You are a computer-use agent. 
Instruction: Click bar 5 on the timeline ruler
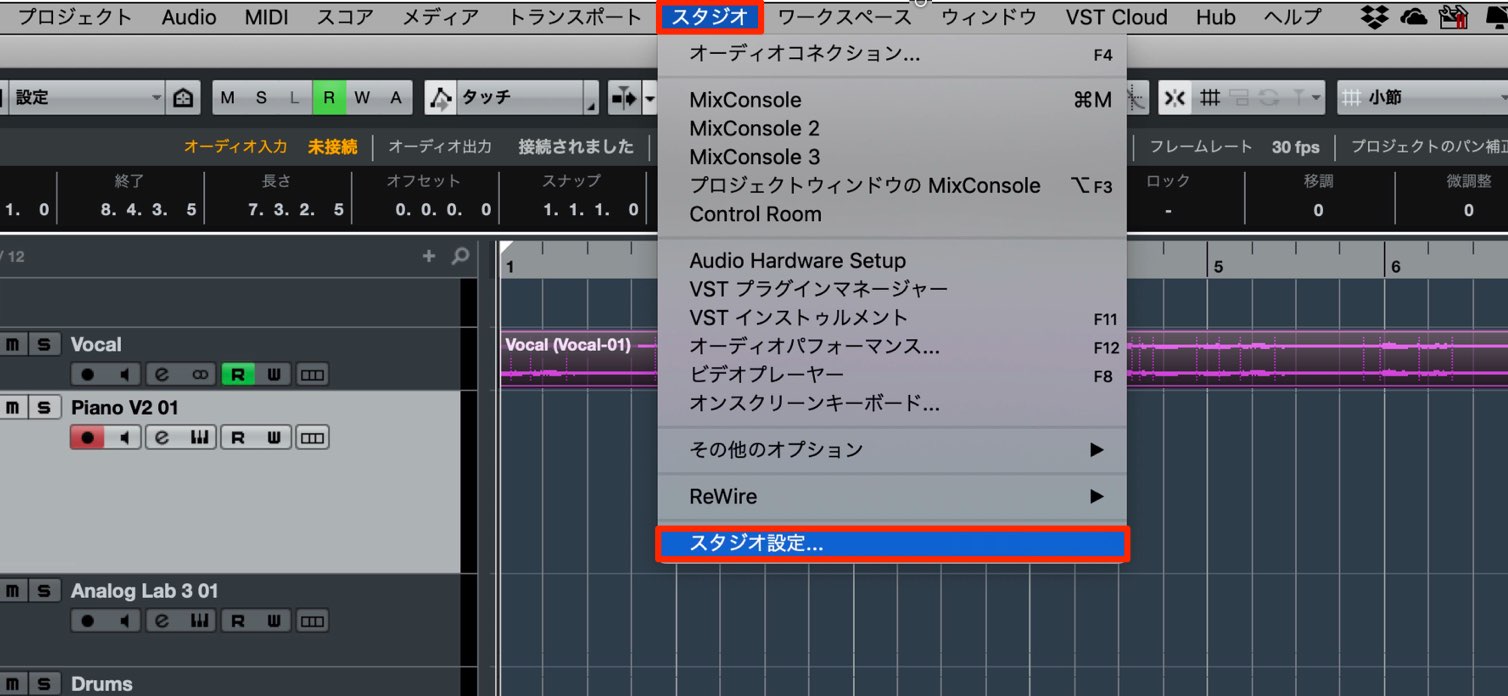click(1218, 266)
